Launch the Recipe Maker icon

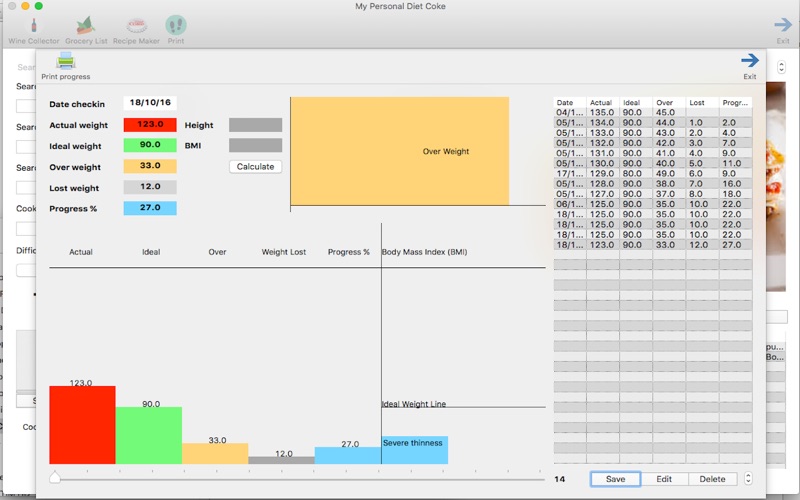pyautogui.click(x=136, y=26)
